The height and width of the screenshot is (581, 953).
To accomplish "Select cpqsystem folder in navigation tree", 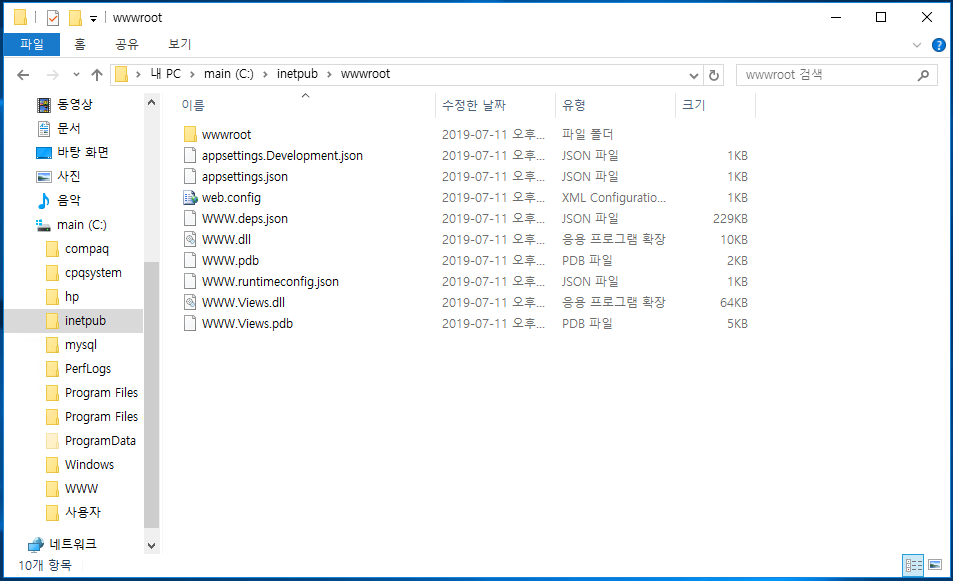I will 93,273.
